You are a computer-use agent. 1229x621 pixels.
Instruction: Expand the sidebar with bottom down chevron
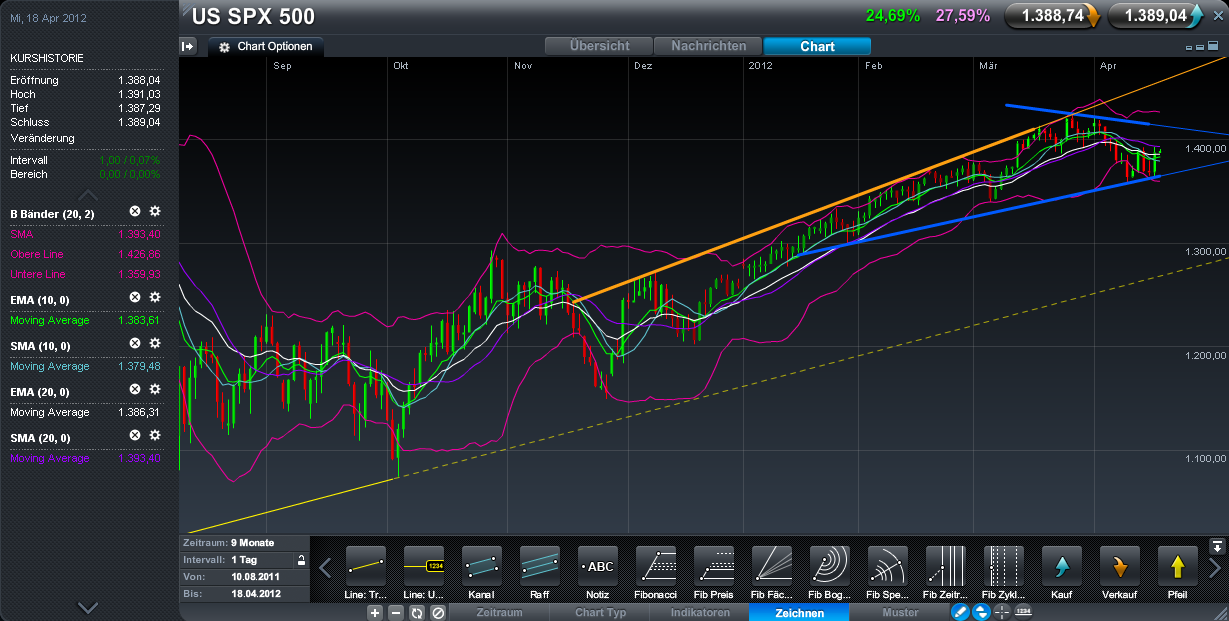[88, 606]
